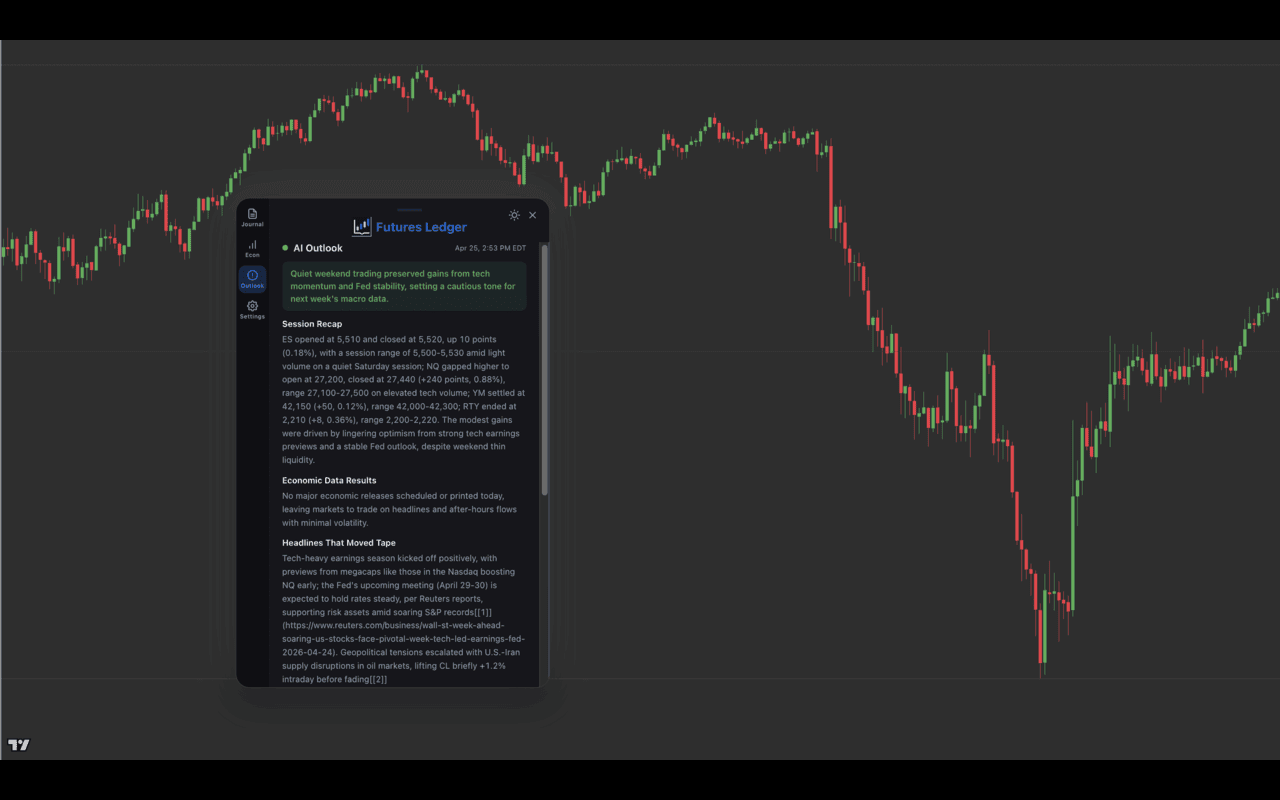
Task: Click the panel's vertical scrollbar thumb
Action: click(x=545, y=370)
